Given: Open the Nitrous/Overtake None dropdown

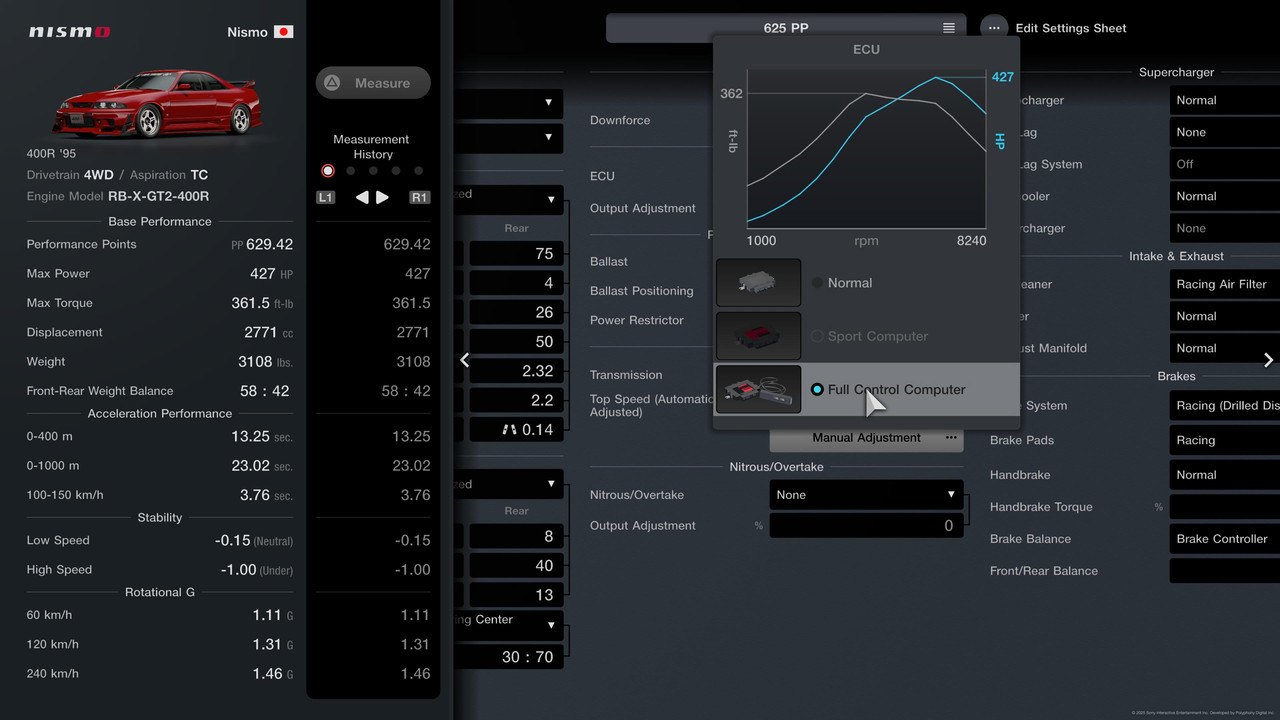Looking at the screenshot, I should (x=866, y=495).
